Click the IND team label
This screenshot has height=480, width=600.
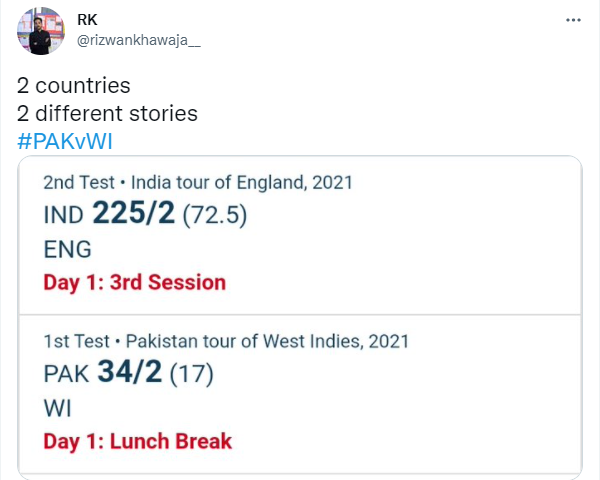coord(63,215)
